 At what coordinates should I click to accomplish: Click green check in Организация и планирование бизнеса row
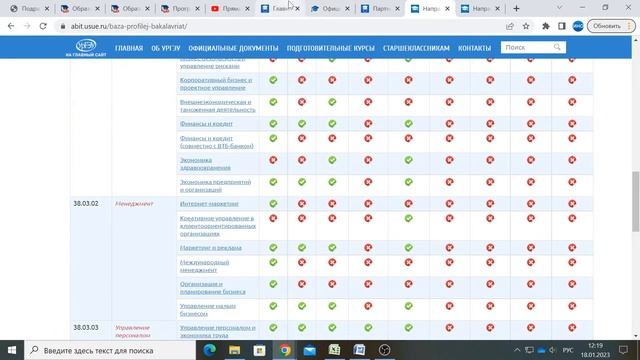coord(273,284)
